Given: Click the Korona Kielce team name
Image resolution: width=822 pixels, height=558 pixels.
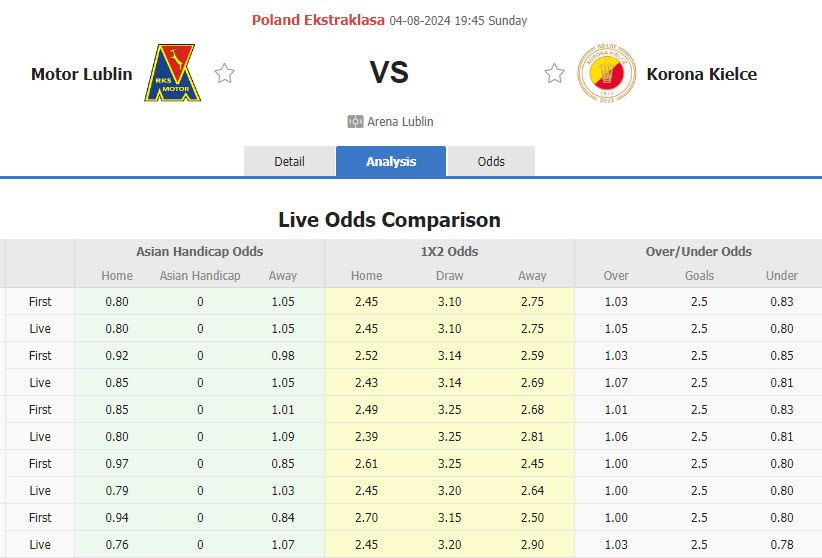Looking at the screenshot, I should pos(701,74).
